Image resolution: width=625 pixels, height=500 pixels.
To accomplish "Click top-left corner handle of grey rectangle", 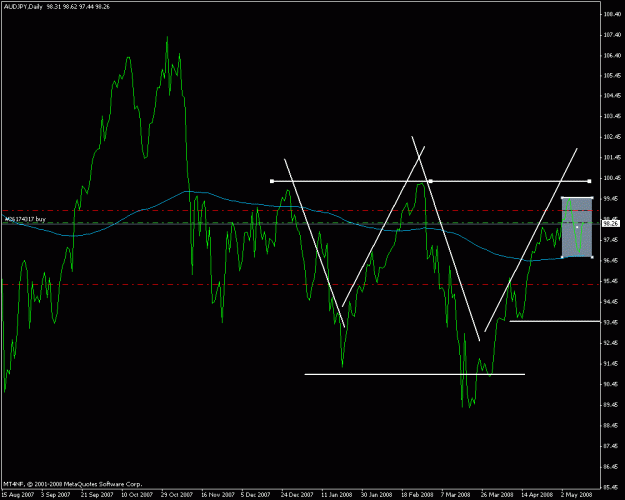I will (x=562, y=197).
